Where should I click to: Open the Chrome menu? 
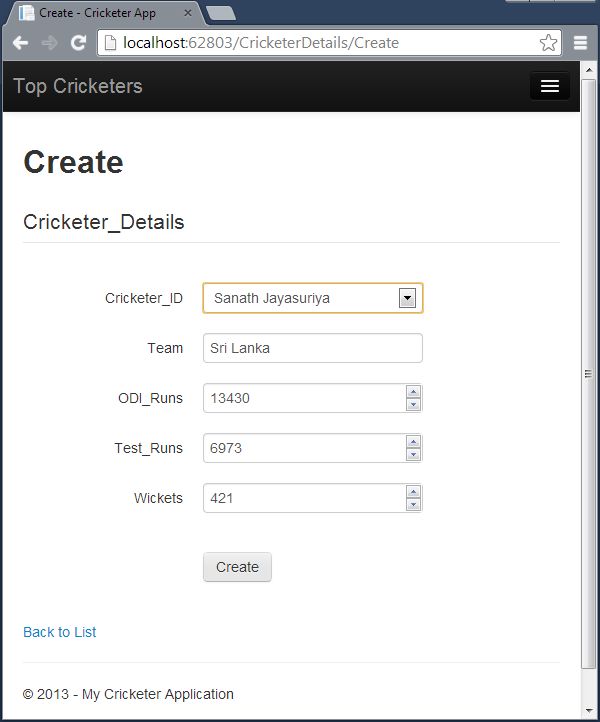point(580,43)
